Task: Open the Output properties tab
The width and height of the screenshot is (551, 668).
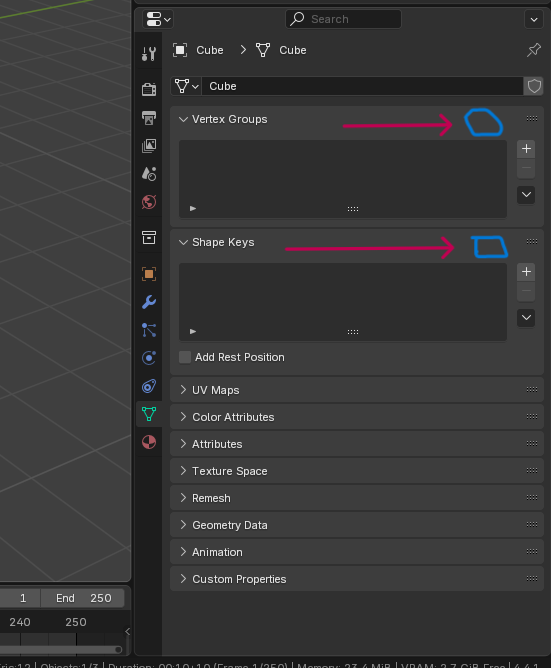Action: pyautogui.click(x=149, y=118)
